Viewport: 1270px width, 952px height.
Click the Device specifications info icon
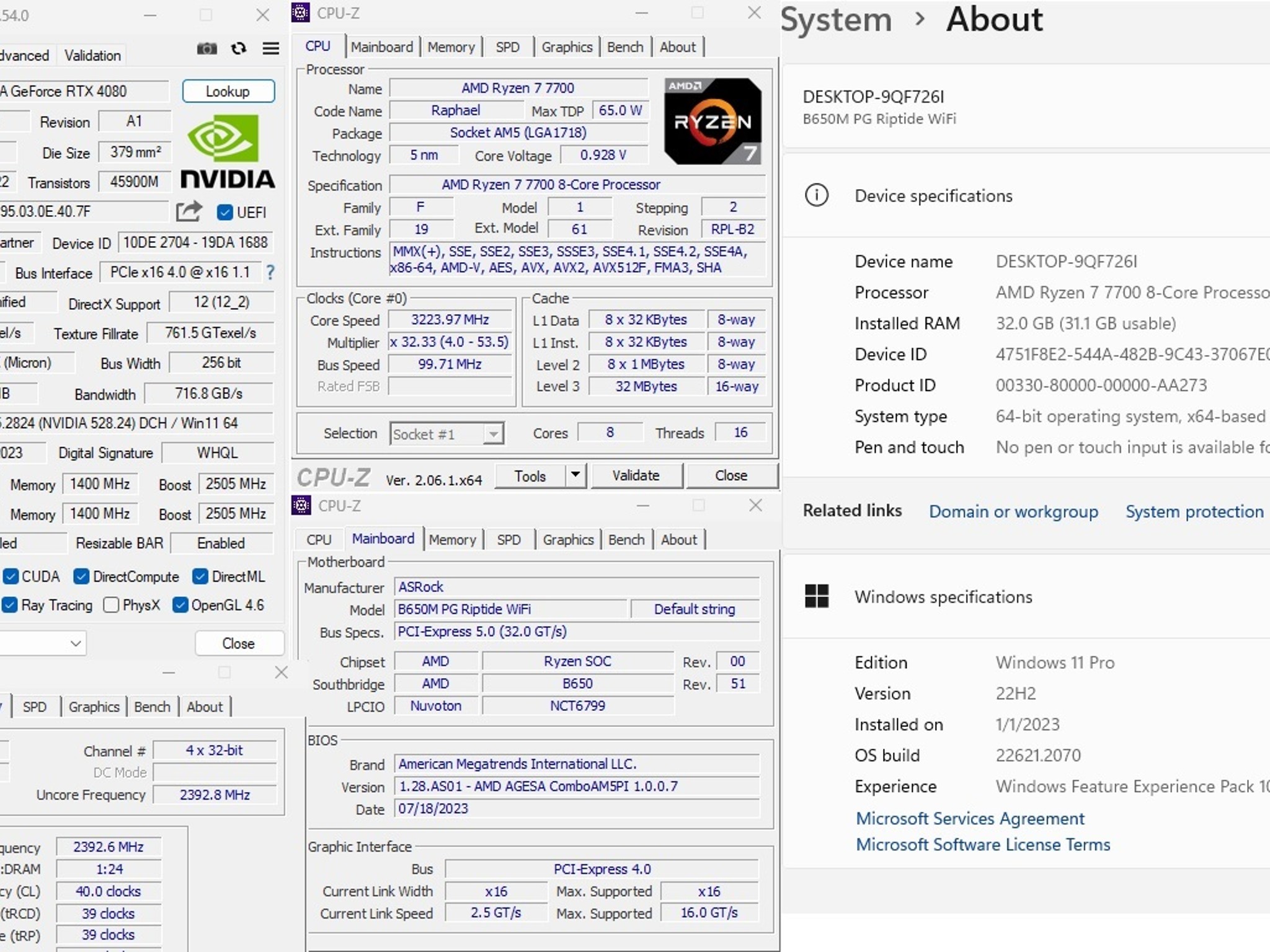816,195
